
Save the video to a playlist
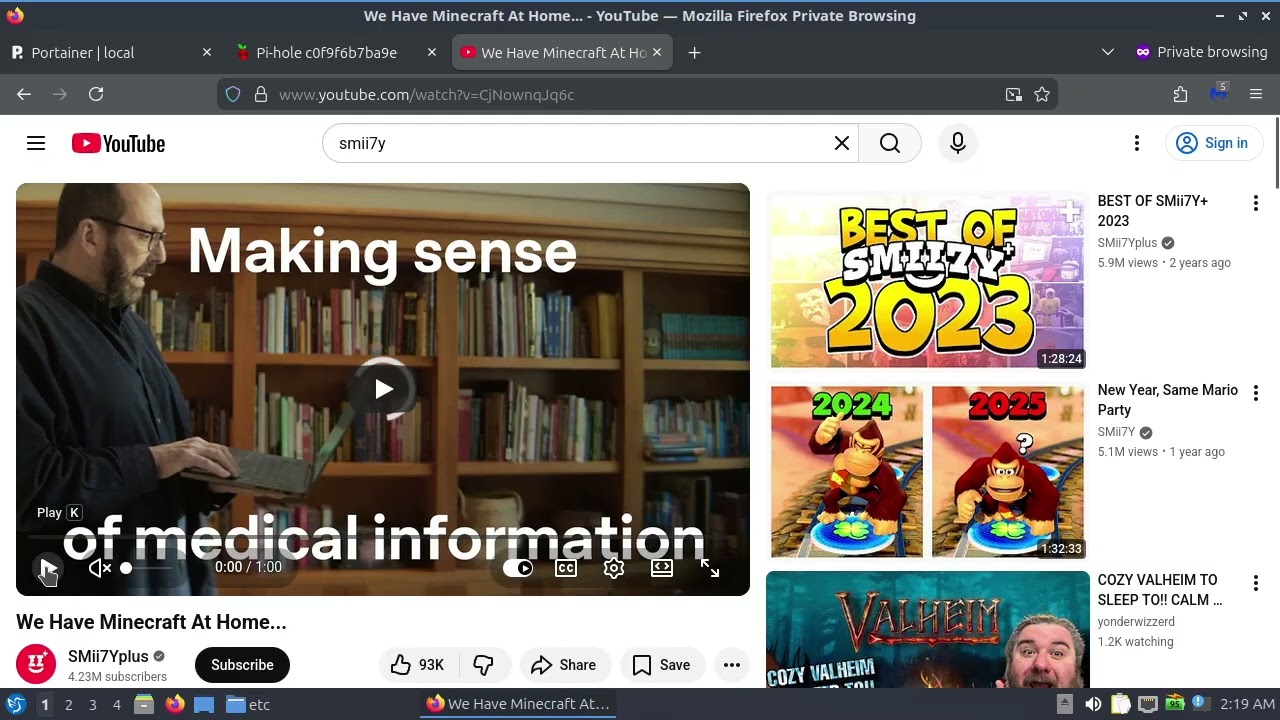click(661, 665)
